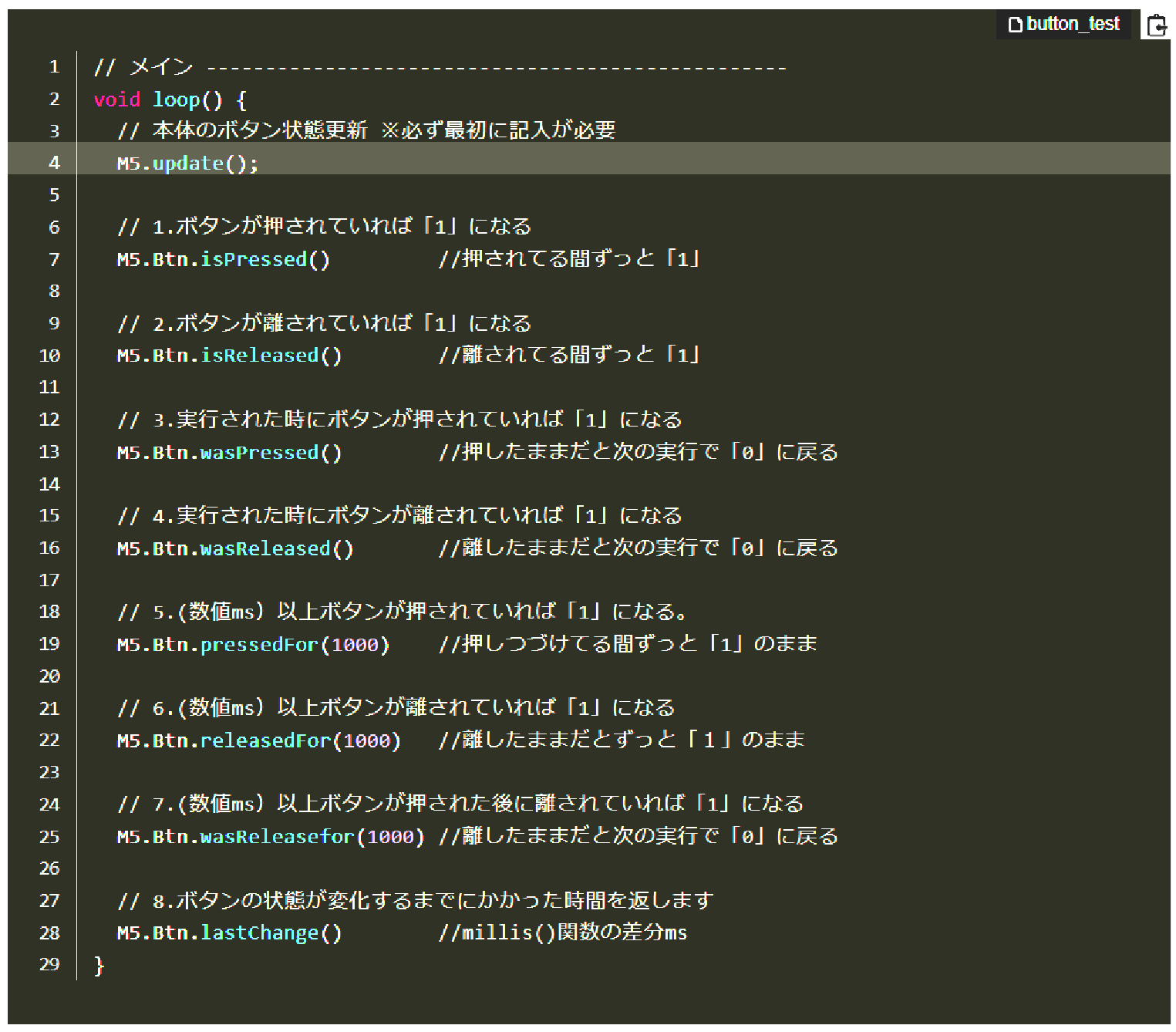
Task: Click the closing brace on line 29
Action: (99, 965)
